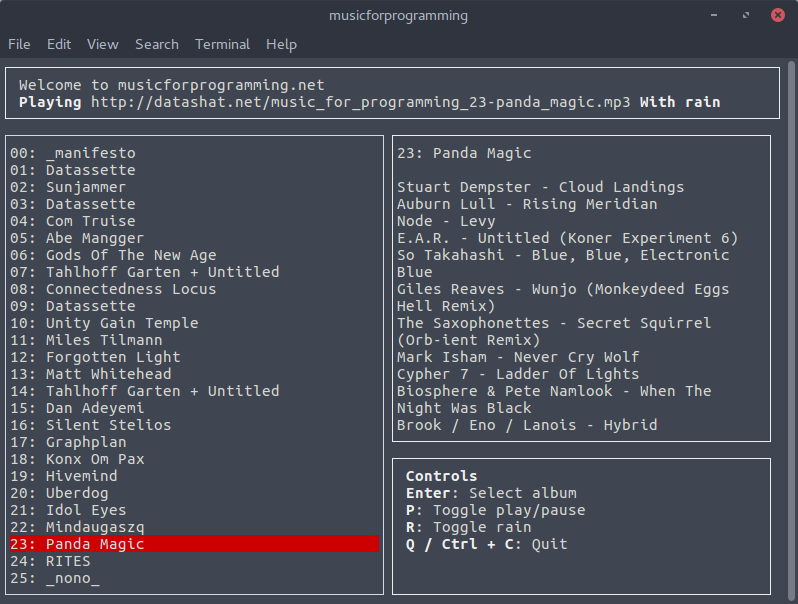Open the Search menu
Image resolution: width=798 pixels, height=604 pixels.
[157, 44]
